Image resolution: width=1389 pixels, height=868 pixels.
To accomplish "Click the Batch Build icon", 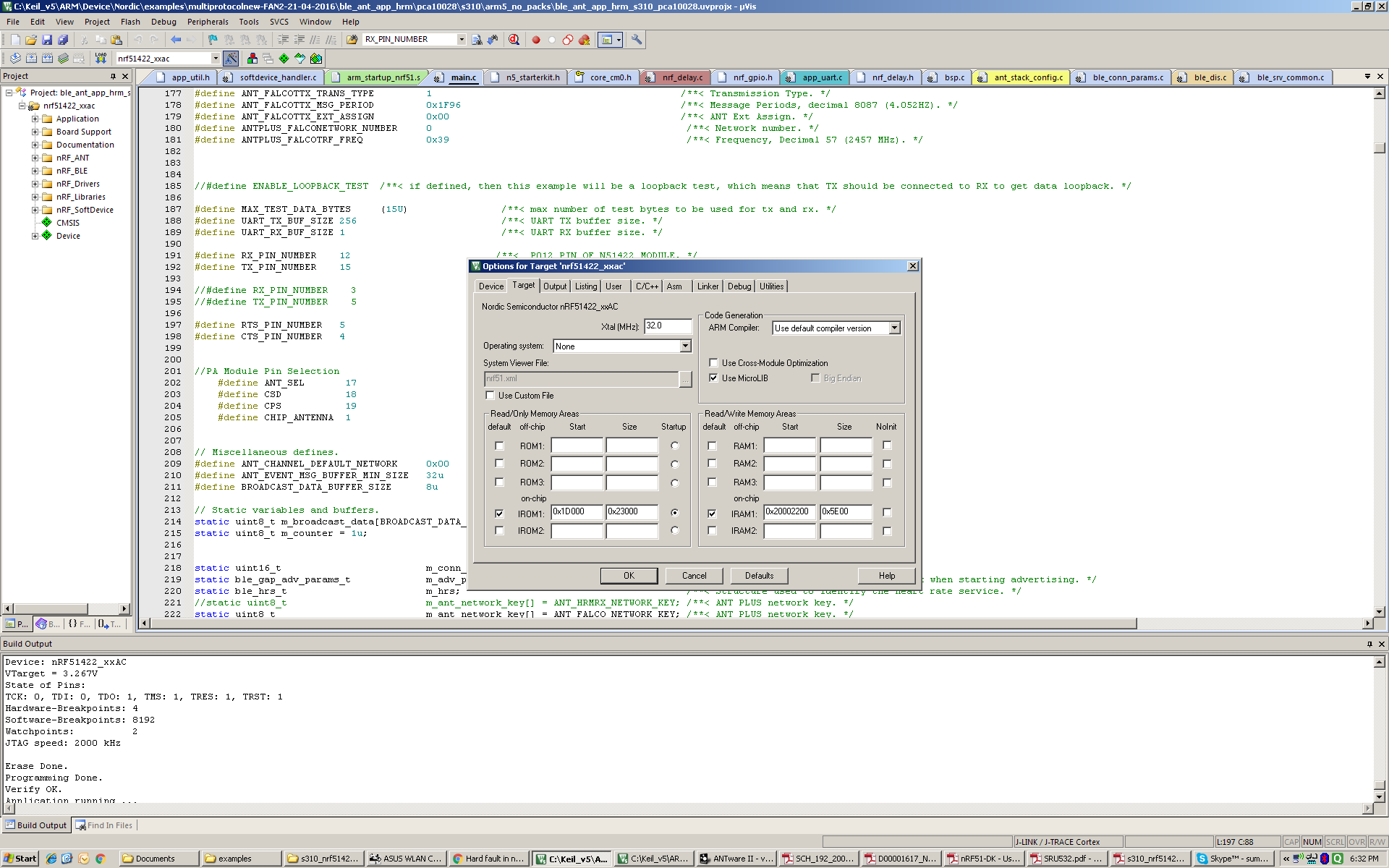I will coord(63,59).
